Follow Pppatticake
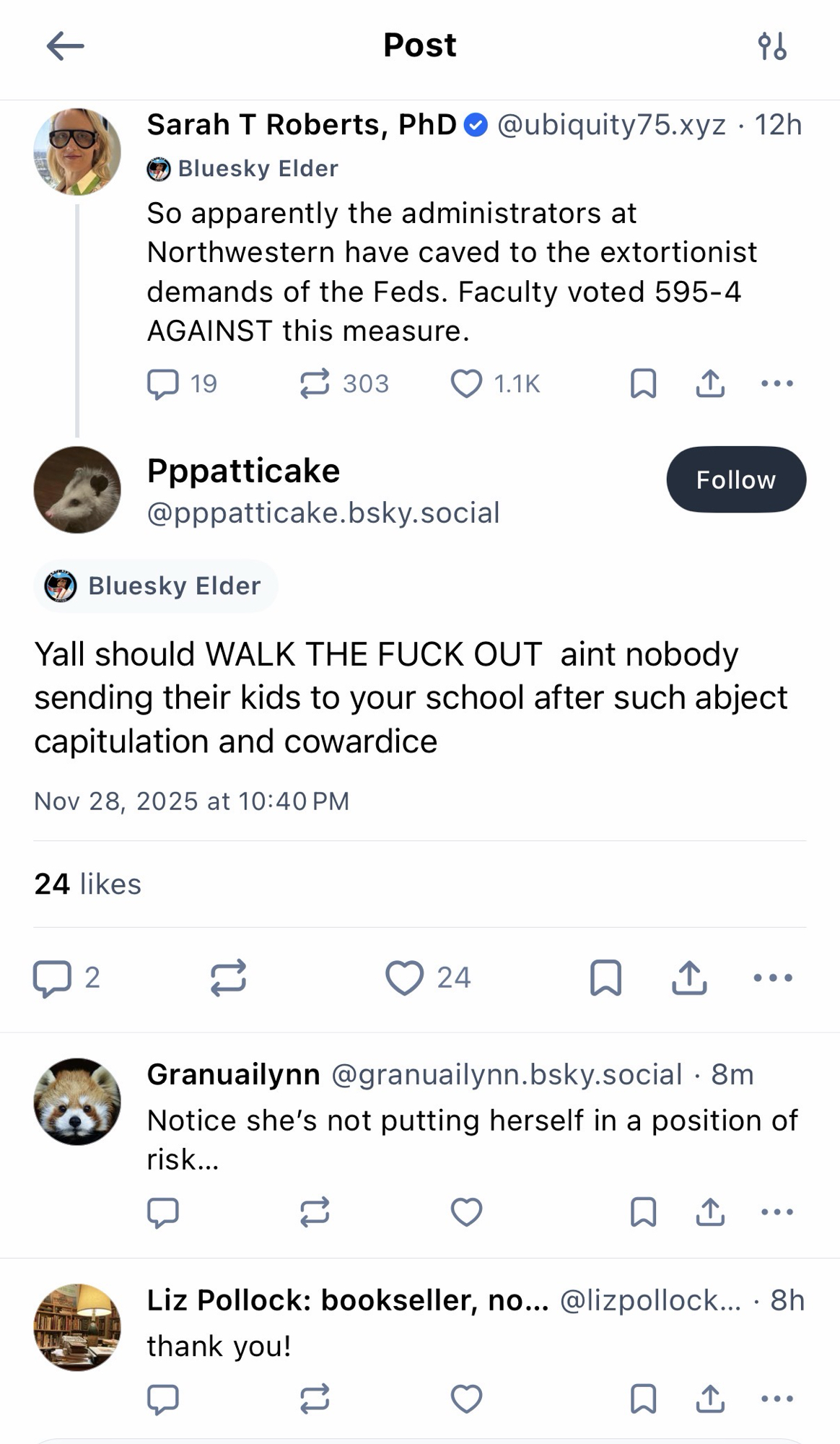Viewport: 840px width, 1444px height. pyautogui.click(x=735, y=480)
